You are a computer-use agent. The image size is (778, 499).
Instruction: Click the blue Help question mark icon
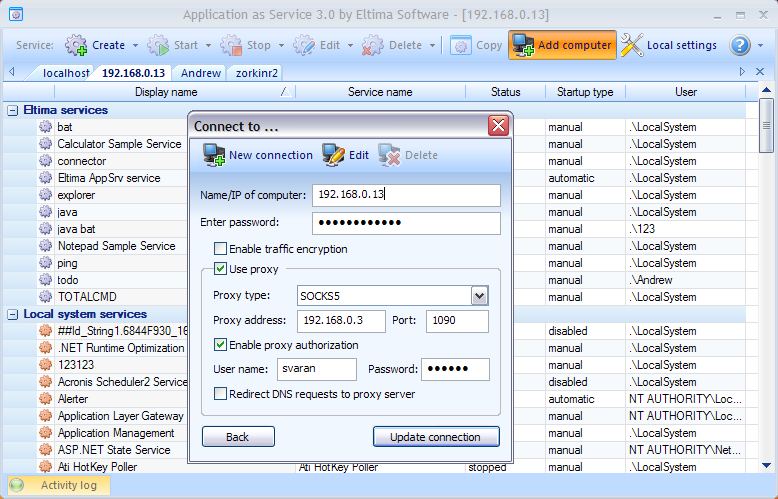pyautogui.click(x=739, y=45)
